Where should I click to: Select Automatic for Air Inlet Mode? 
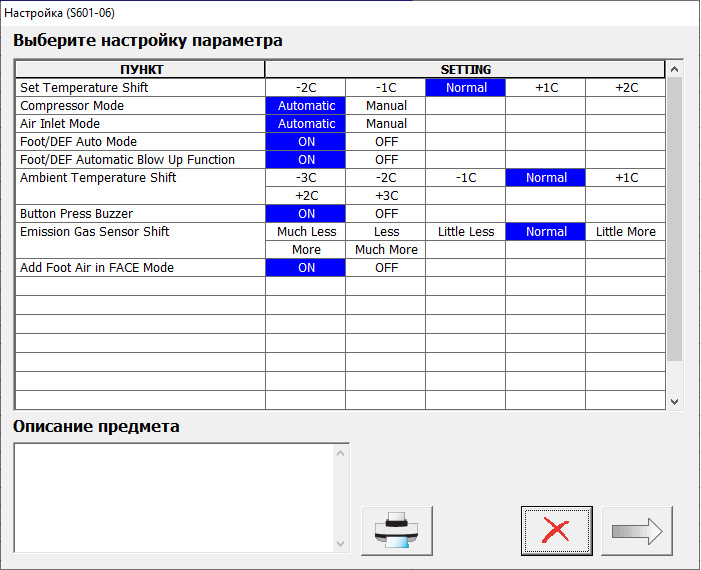(x=306, y=123)
